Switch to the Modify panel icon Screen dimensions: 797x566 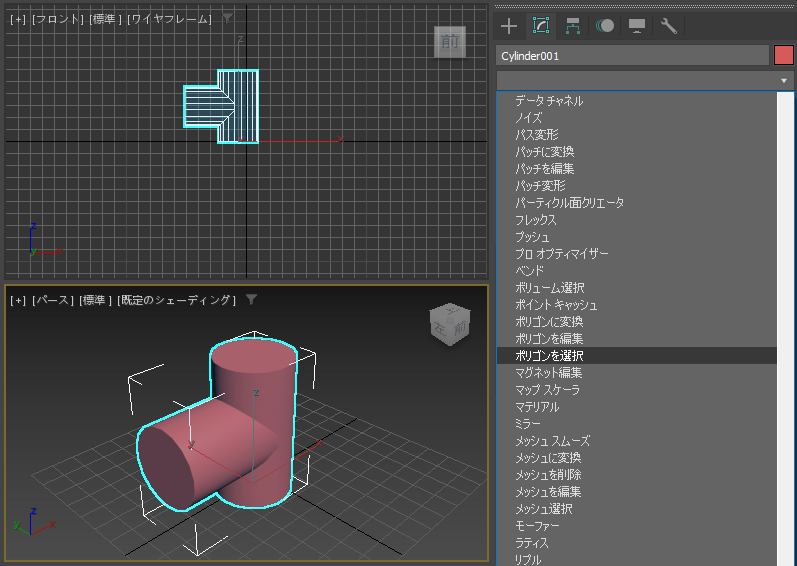pos(541,26)
